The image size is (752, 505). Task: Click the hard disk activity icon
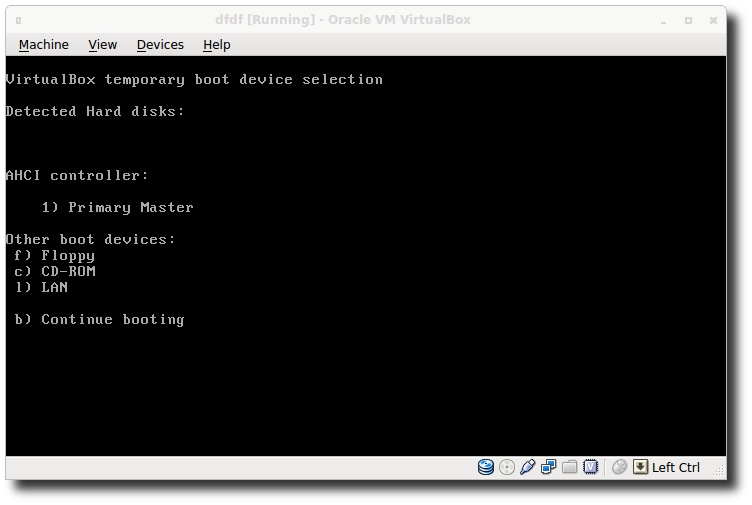486,467
